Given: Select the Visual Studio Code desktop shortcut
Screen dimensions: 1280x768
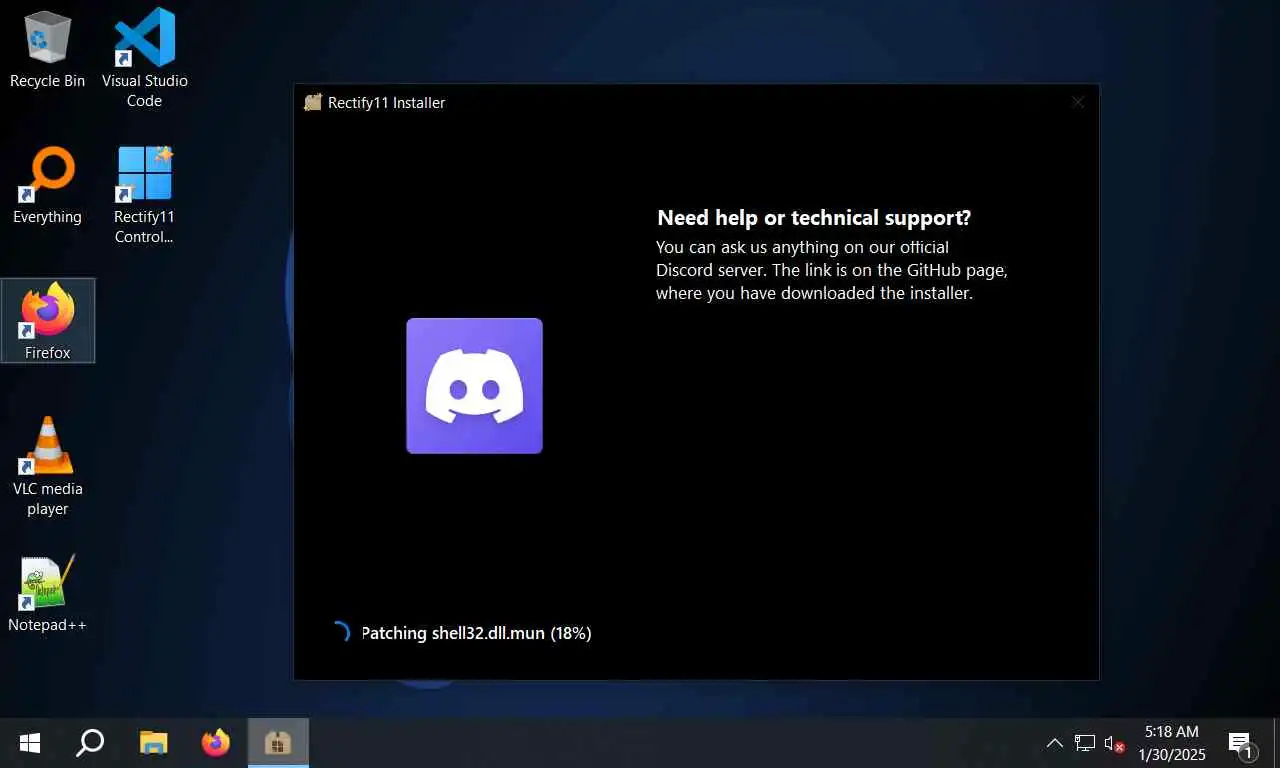Looking at the screenshot, I should pos(144,58).
